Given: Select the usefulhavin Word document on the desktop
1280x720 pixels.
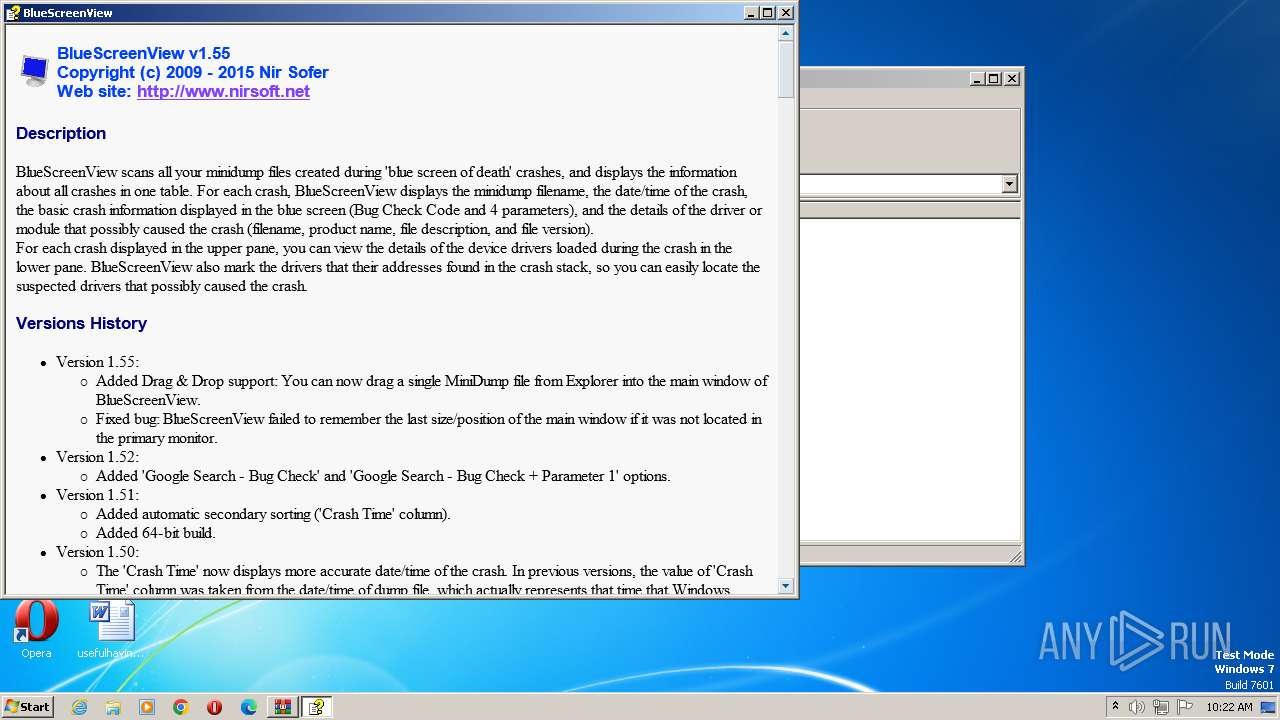Looking at the screenshot, I should pos(111,629).
